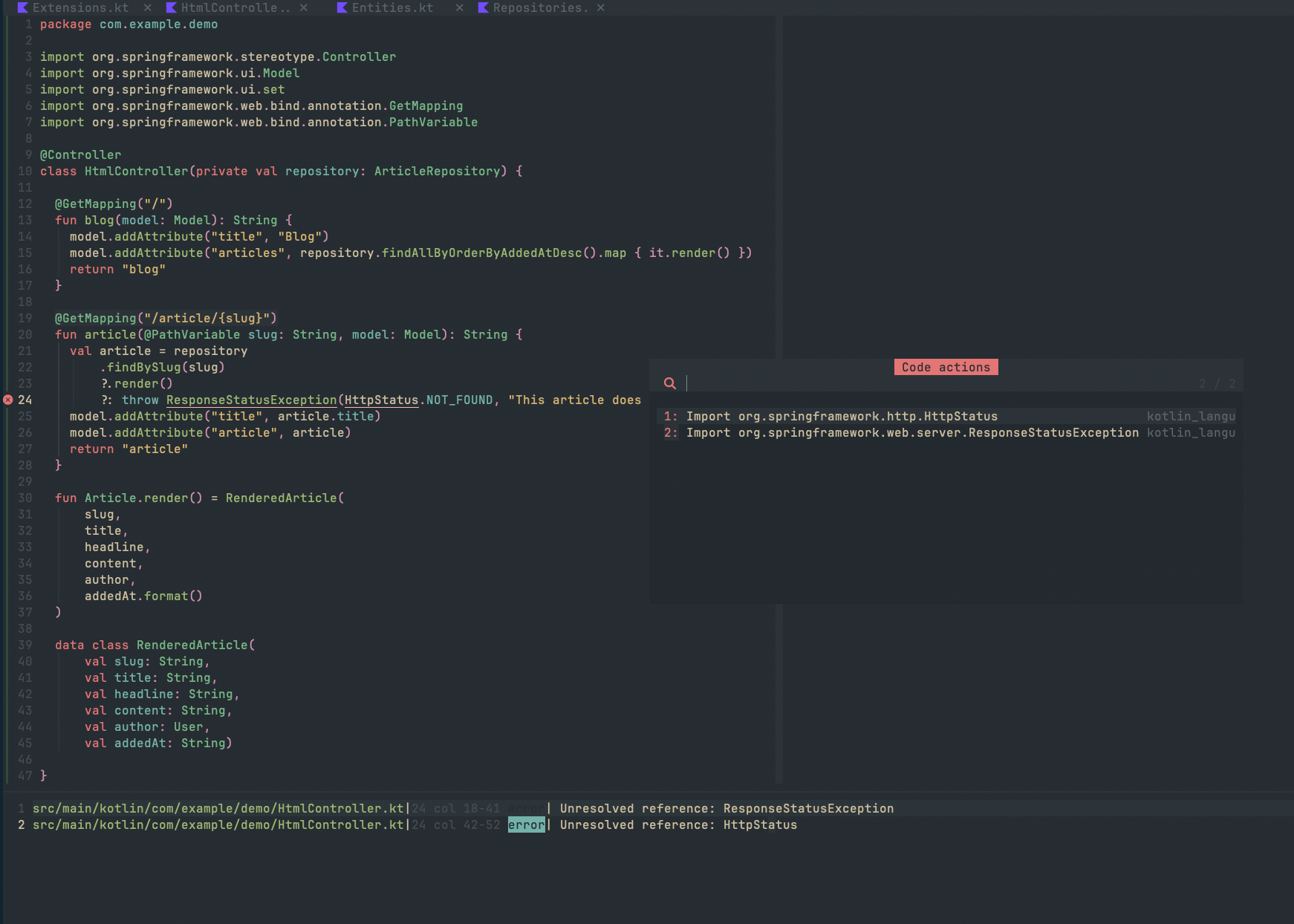Close the Entities.kt tab
1294x924 pixels.
coord(459,7)
